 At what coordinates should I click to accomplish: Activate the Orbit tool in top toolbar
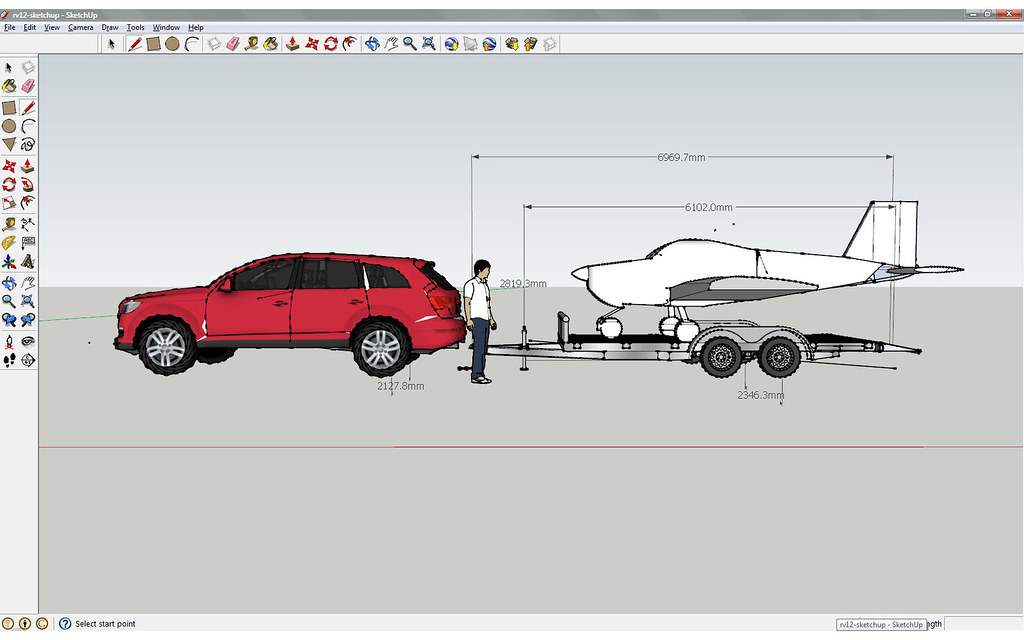[372, 44]
